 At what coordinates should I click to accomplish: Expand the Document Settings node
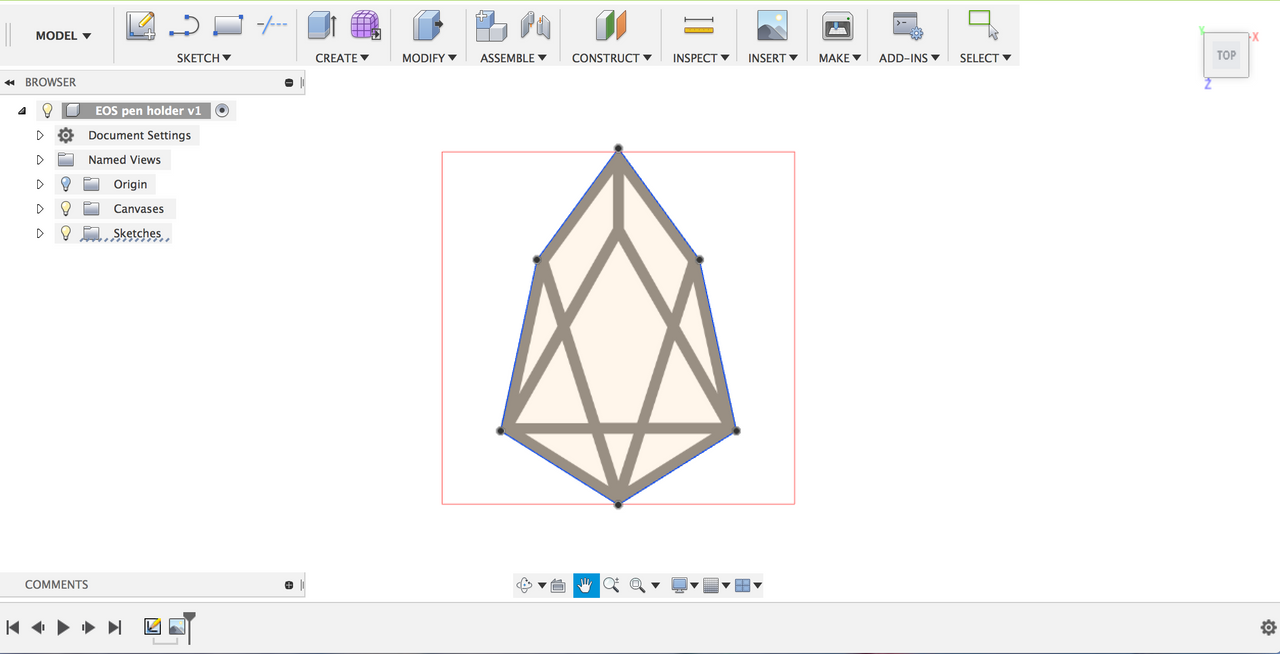click(40, 135)
